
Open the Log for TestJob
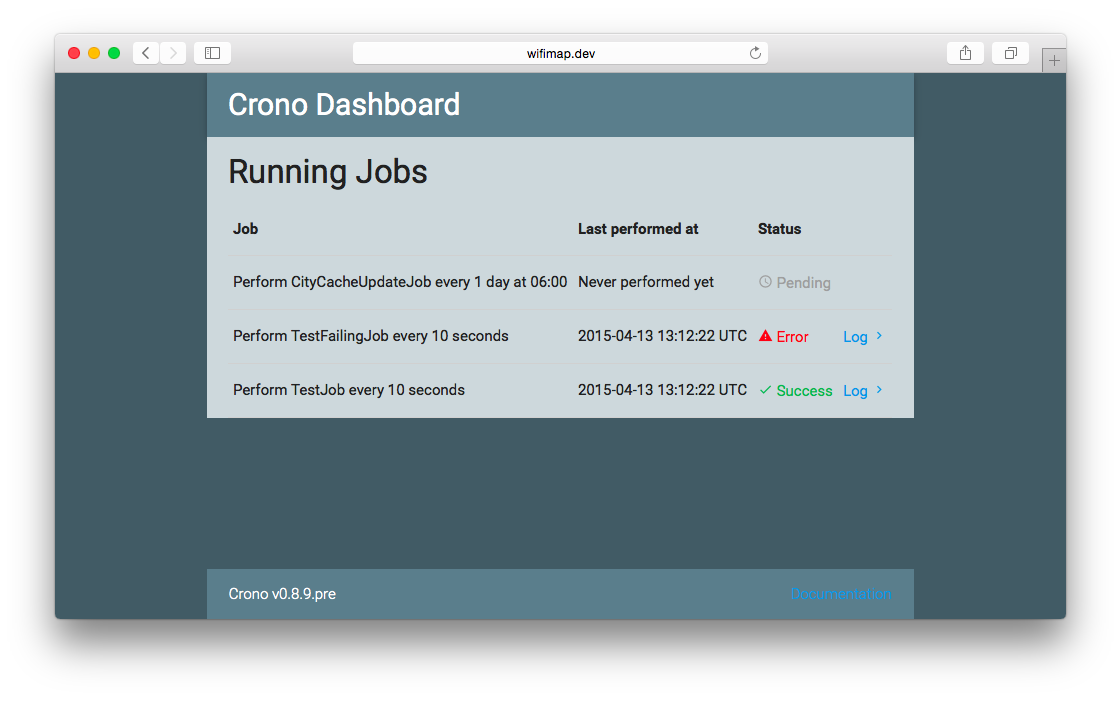click(855, 391)
